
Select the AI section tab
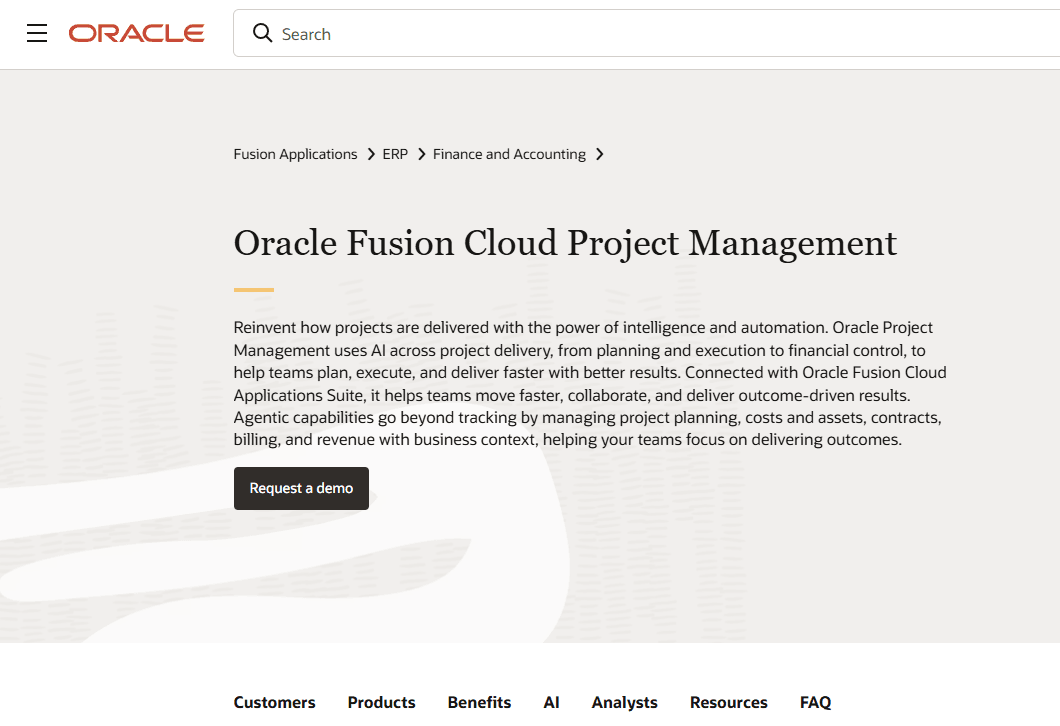pos(551,702)
